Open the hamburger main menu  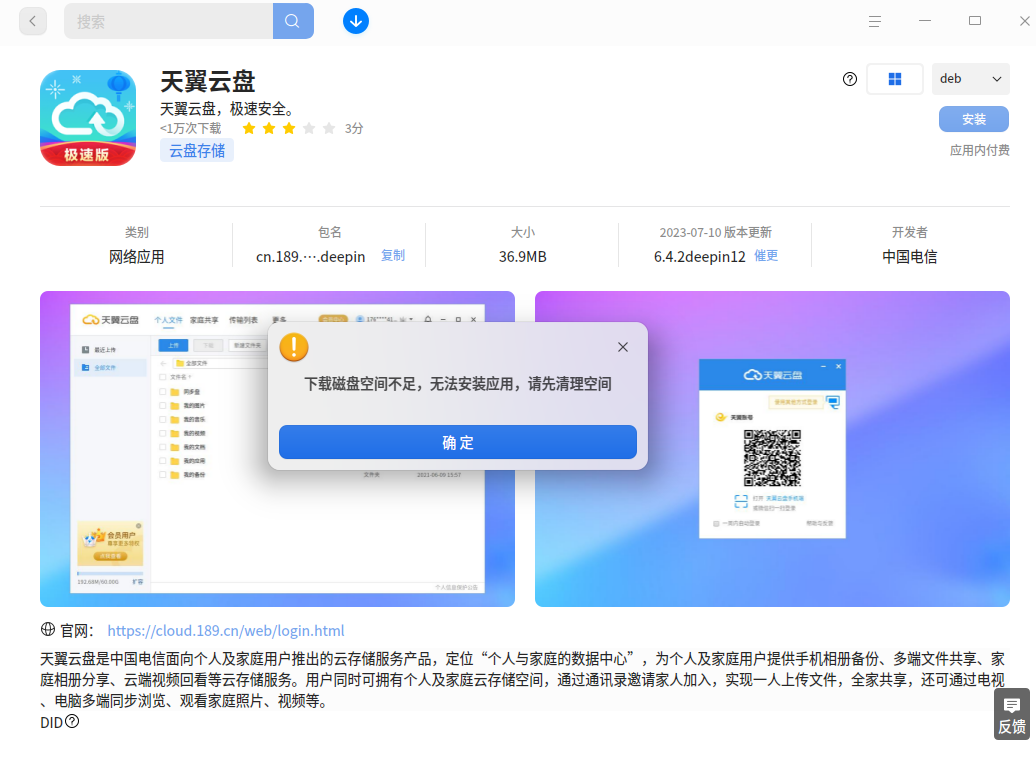coord(875,21)
